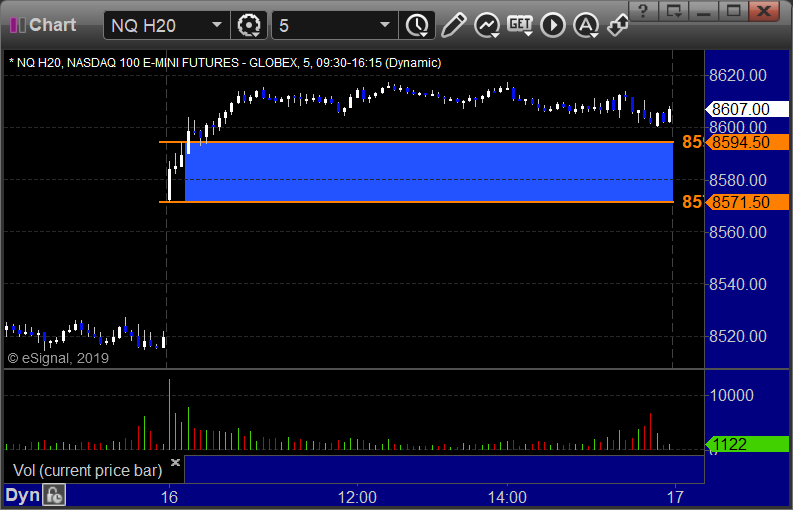Screen dimensions: 793x510
Task: Close the Vol study panel with the x
Action: point(175,462)
